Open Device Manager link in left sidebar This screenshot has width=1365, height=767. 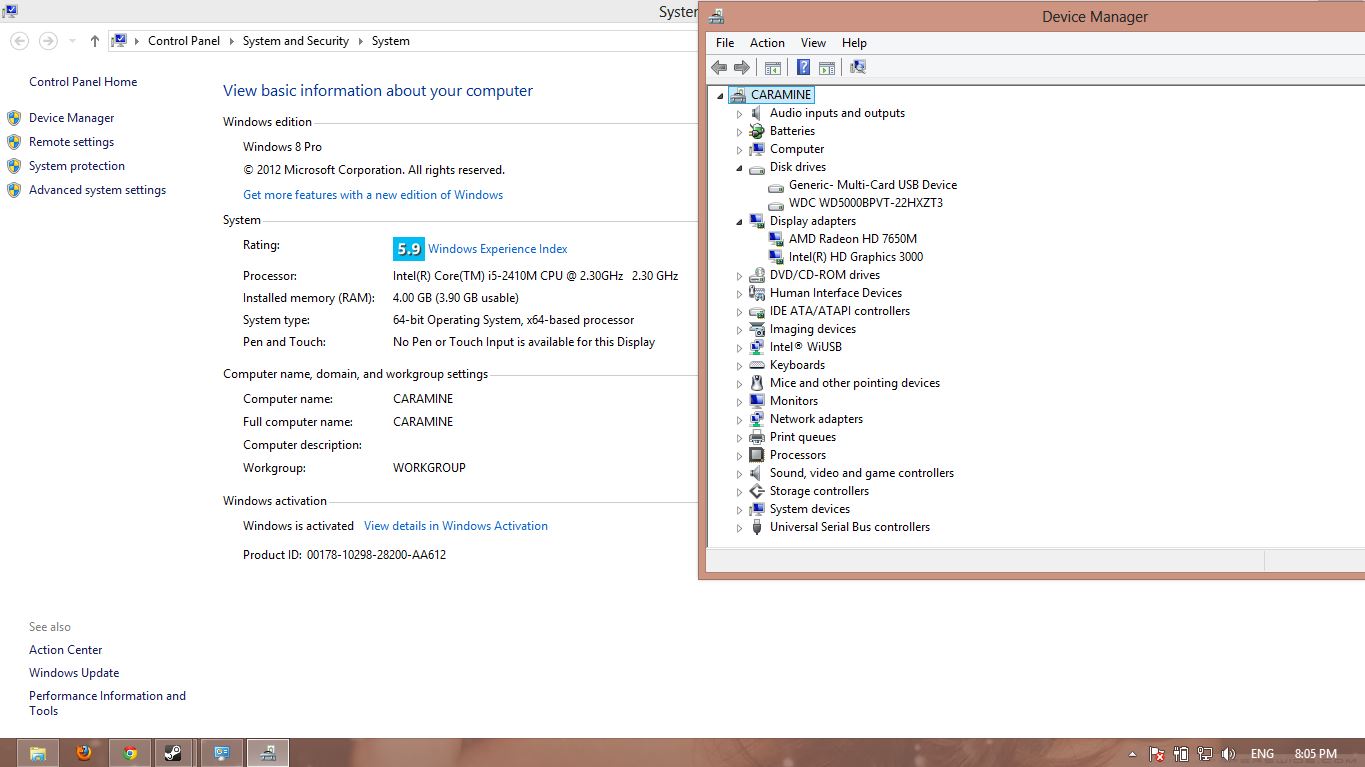click(72, 118)
